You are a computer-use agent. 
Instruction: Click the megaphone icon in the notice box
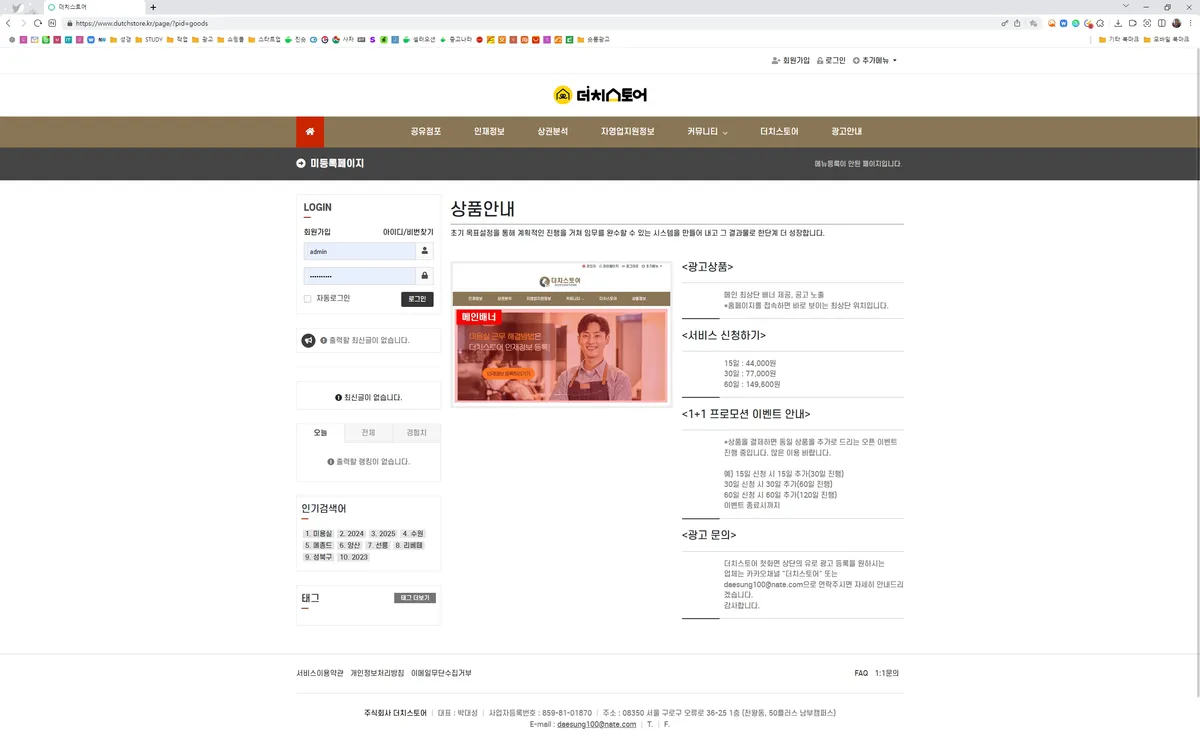coord(309,341)
